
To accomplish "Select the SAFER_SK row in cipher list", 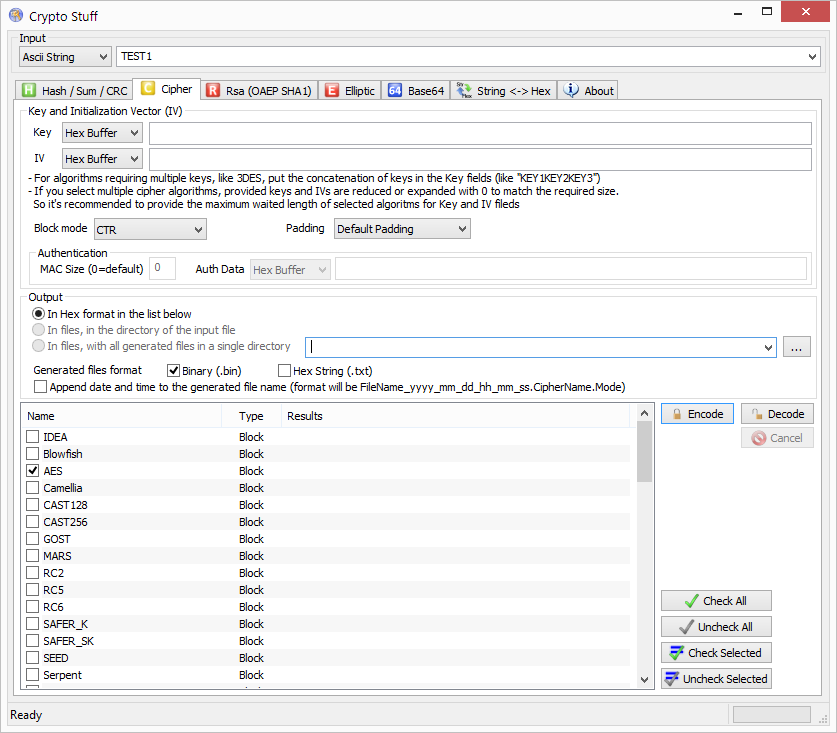I will (x=327, y=641).
